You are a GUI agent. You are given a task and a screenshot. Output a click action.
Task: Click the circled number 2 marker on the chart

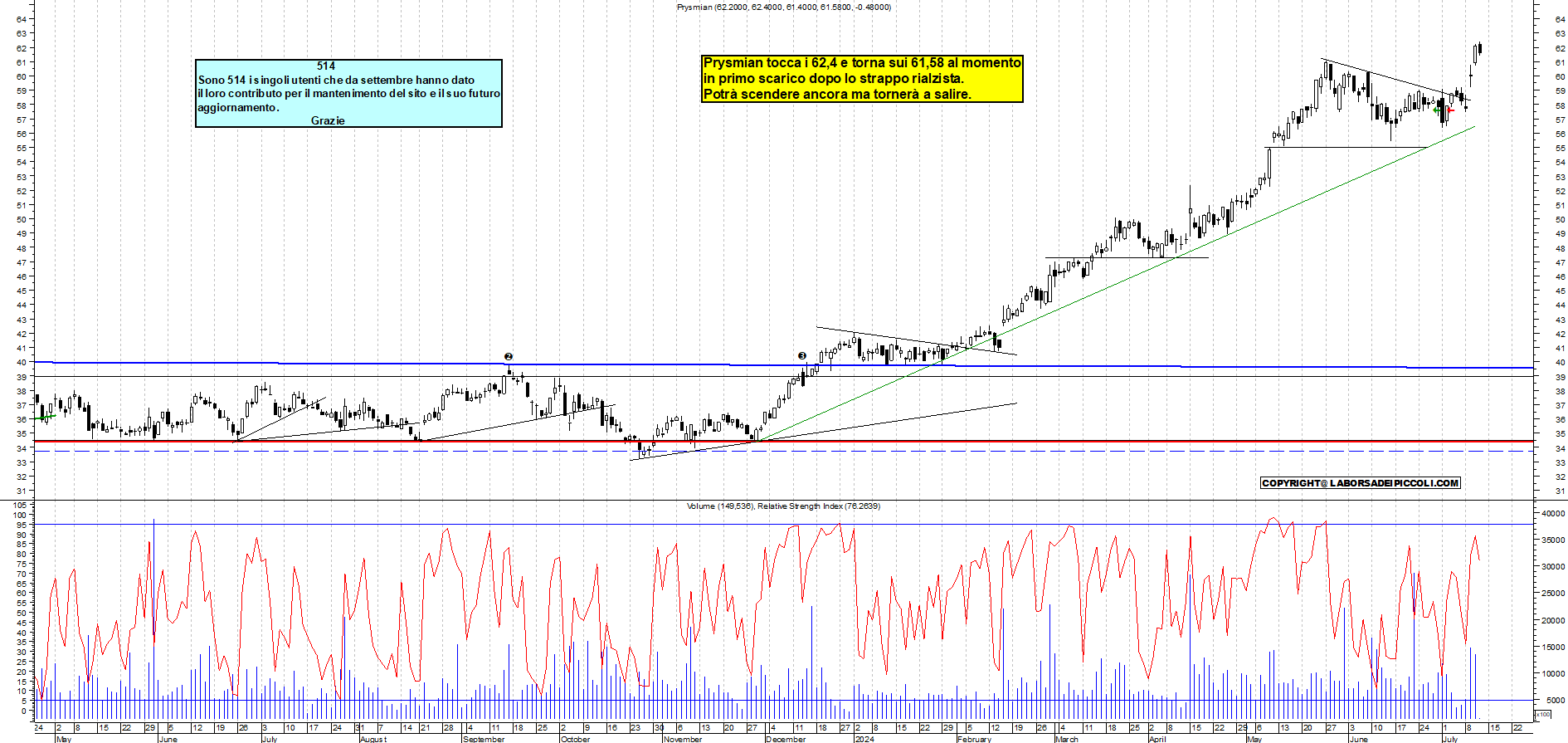(509, 357)
